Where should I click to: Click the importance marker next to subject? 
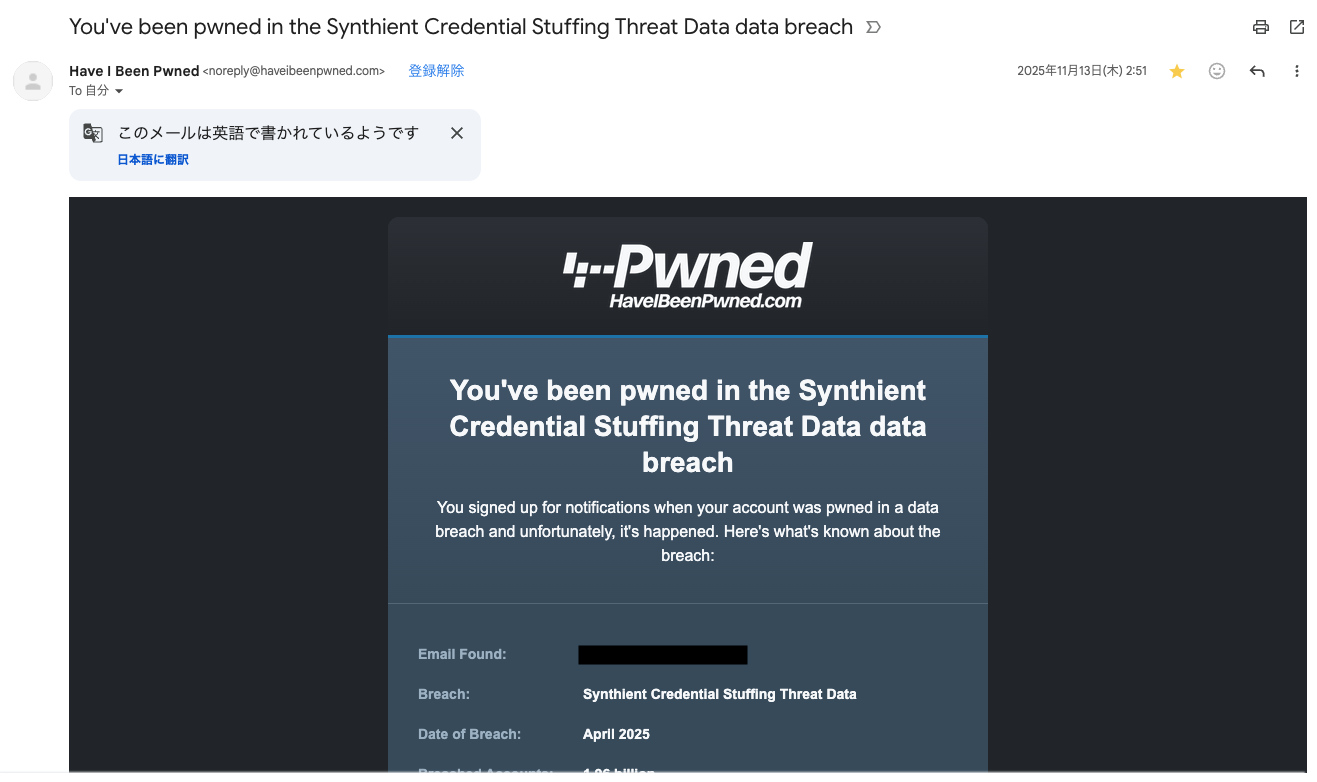point(873,28)
